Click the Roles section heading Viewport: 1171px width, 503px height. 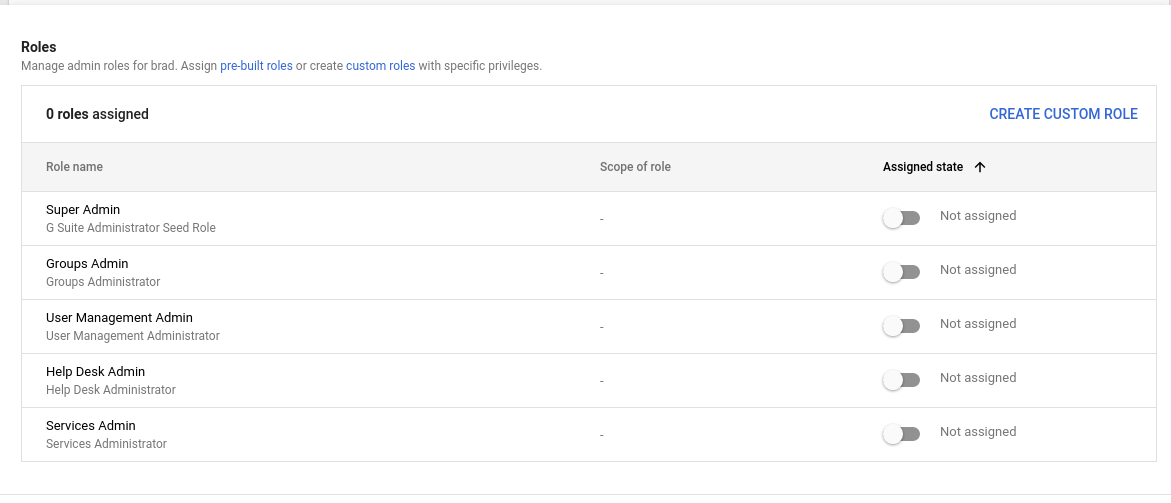(x=39, y=47)
